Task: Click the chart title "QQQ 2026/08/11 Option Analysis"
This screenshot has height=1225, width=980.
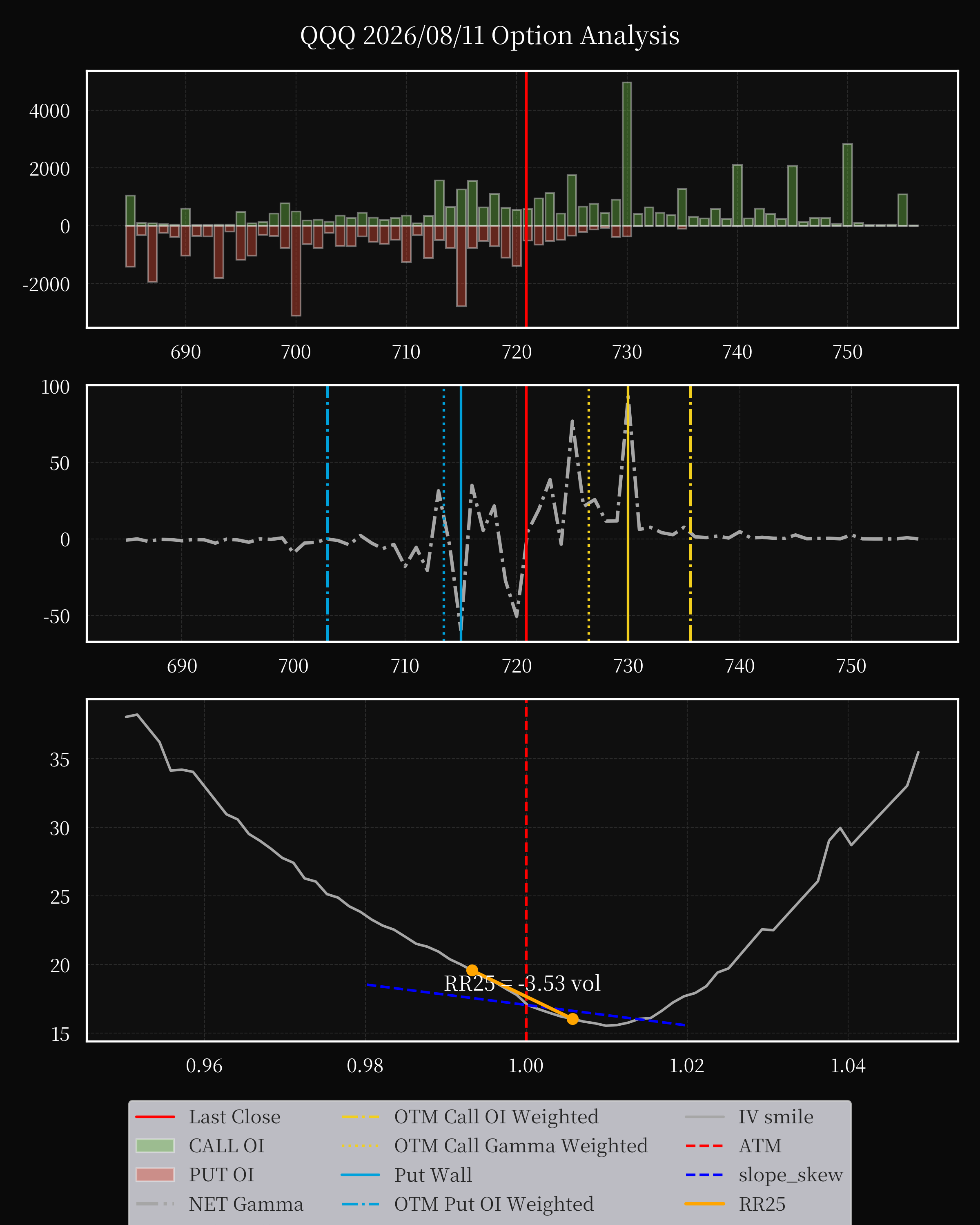Action: point(490,35)
